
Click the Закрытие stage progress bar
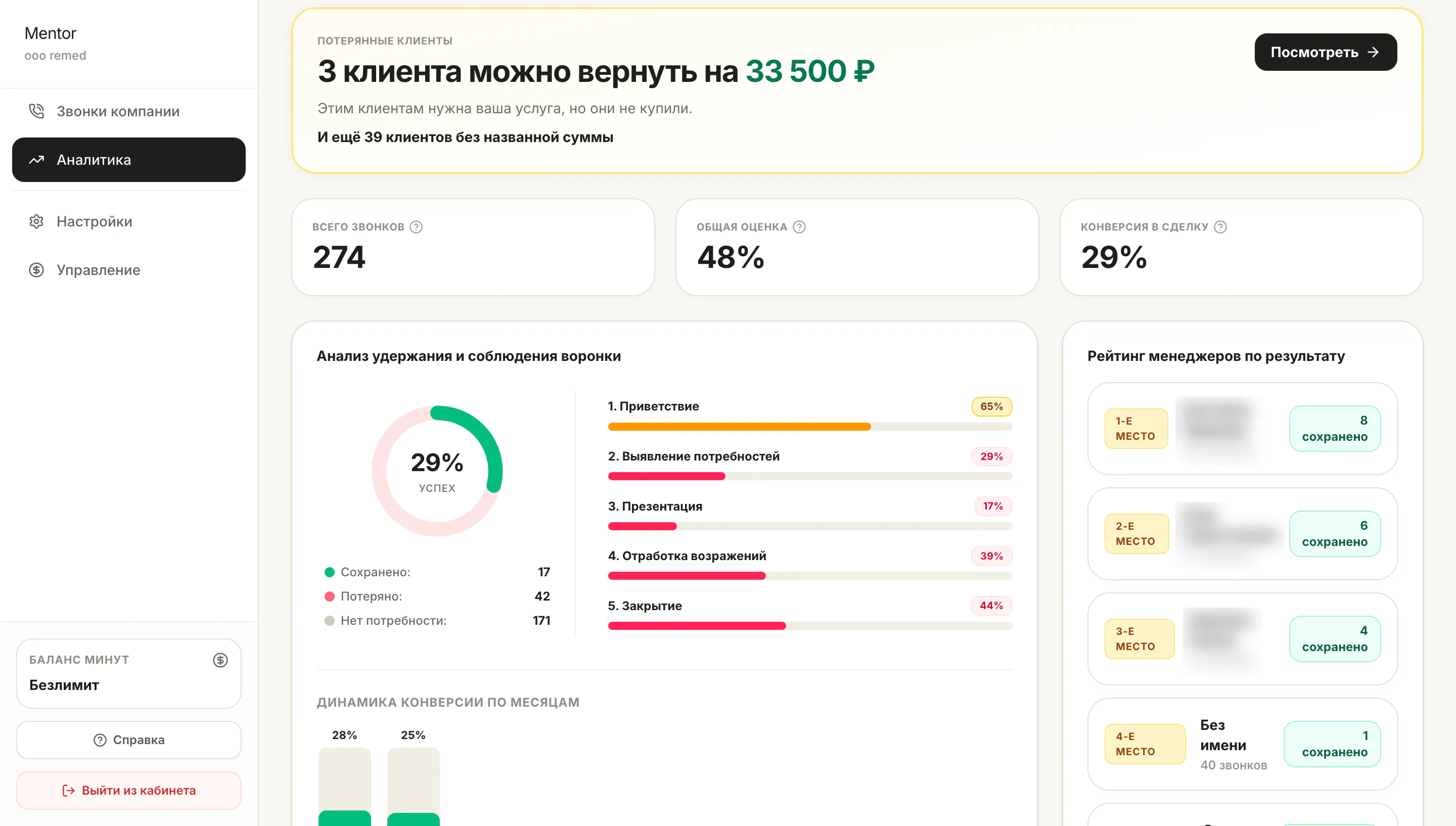810,626
